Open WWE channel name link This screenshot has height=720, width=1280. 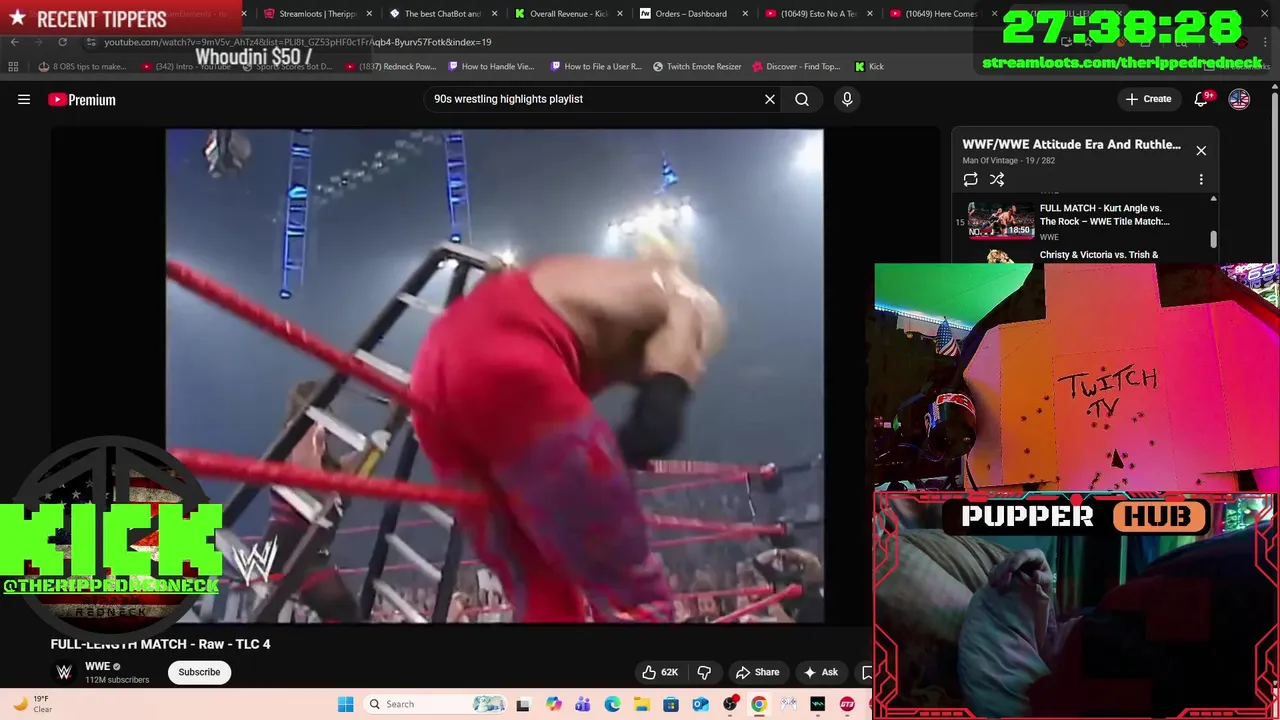pos(97,666)
